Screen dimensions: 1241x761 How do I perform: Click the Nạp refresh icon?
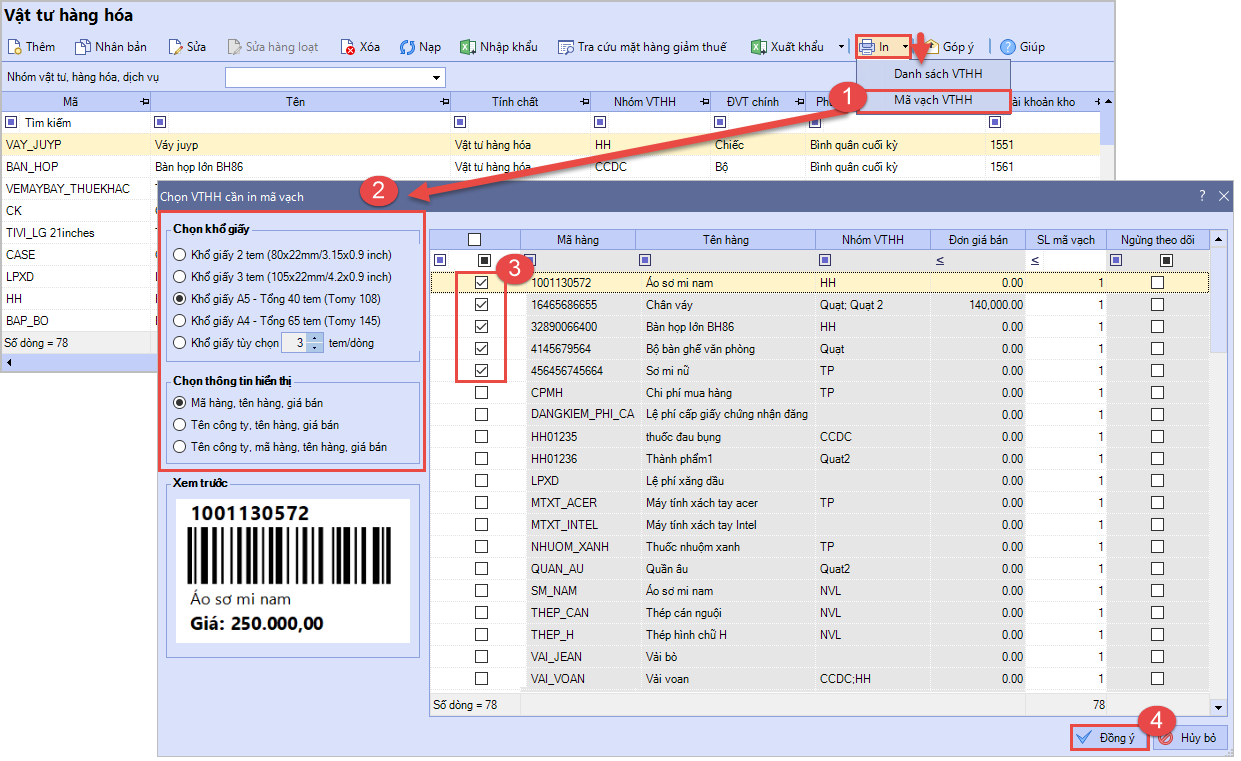[408, 47]
